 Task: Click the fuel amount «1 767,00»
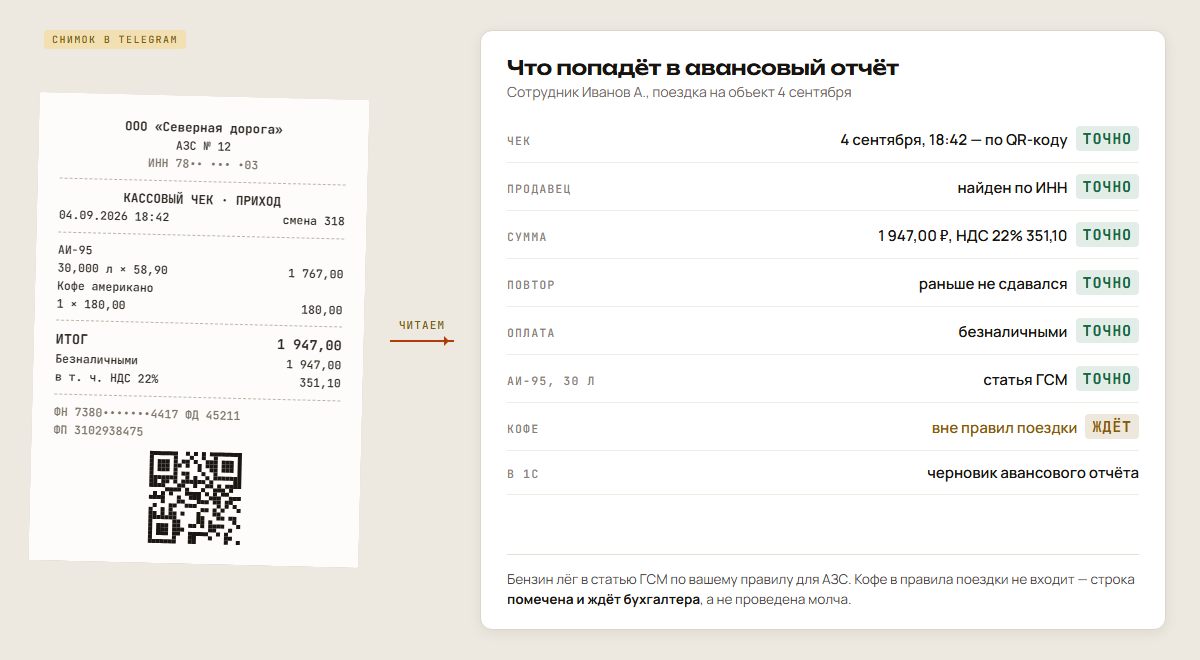(x=315, y=274)
